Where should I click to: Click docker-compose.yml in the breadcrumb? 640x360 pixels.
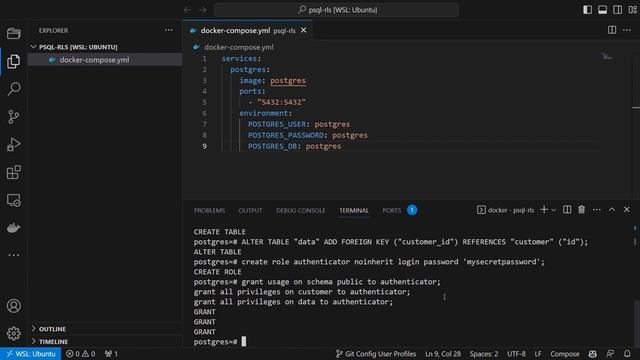[x=239, y=47]
